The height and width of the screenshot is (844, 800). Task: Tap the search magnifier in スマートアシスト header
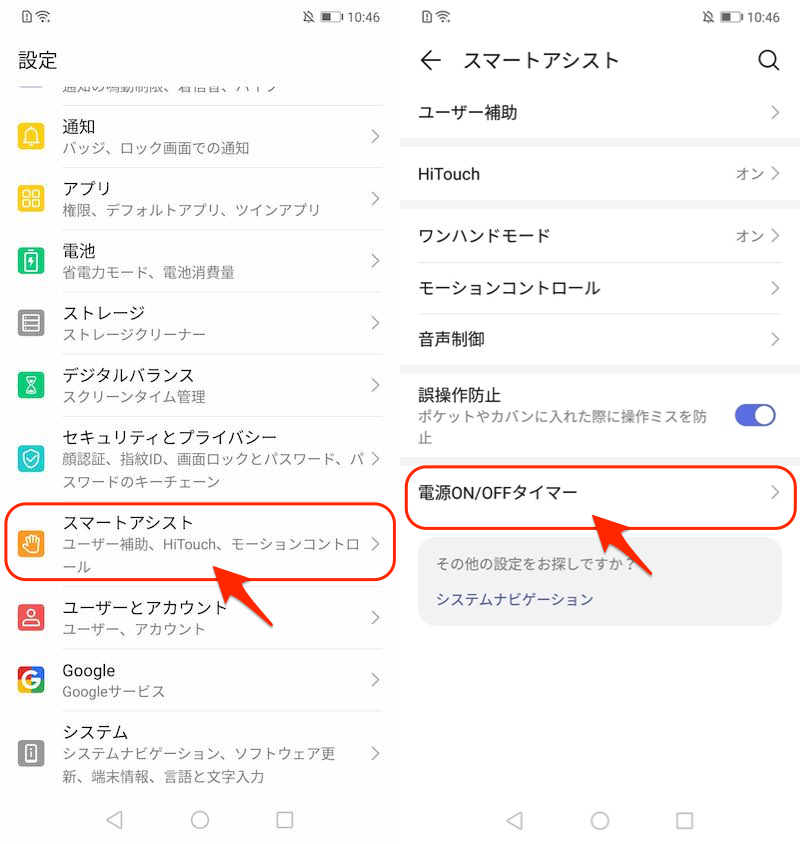click(x=768, y=60)
